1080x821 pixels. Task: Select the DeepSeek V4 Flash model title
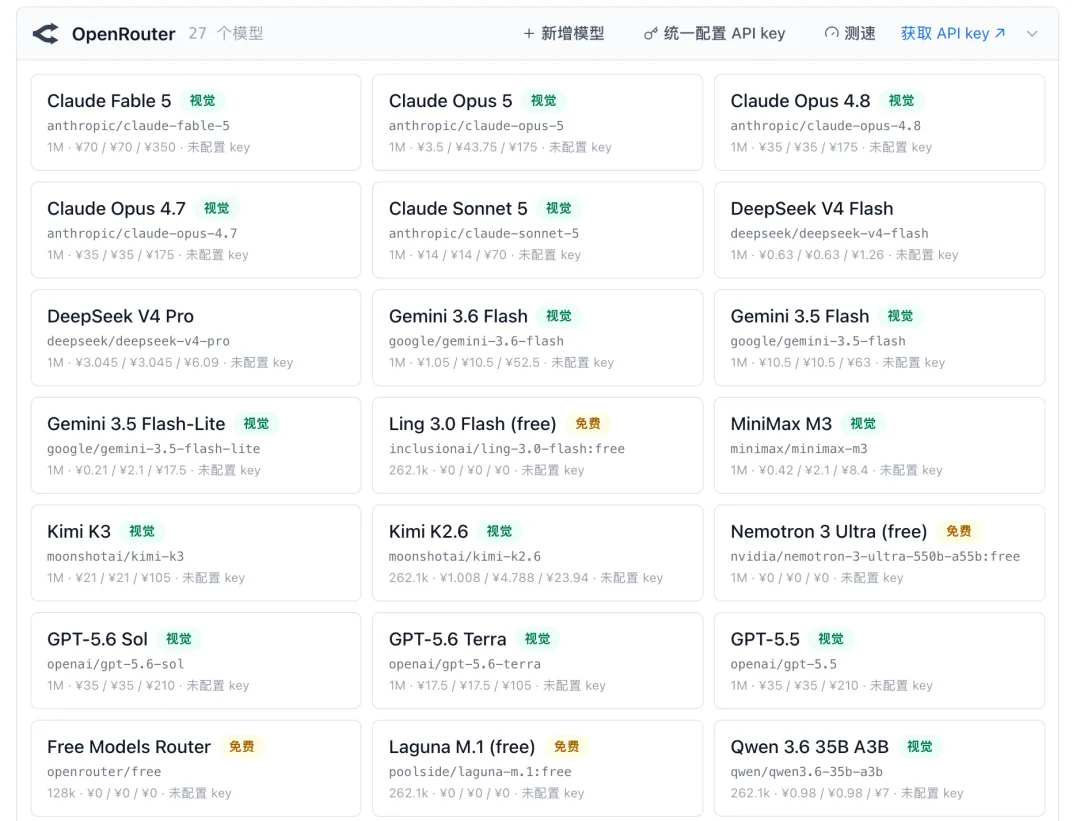coord(811,209)
